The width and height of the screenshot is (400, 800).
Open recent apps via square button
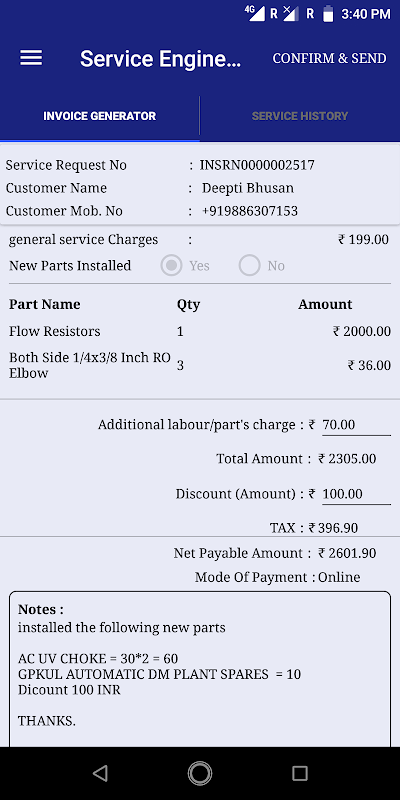299,773
